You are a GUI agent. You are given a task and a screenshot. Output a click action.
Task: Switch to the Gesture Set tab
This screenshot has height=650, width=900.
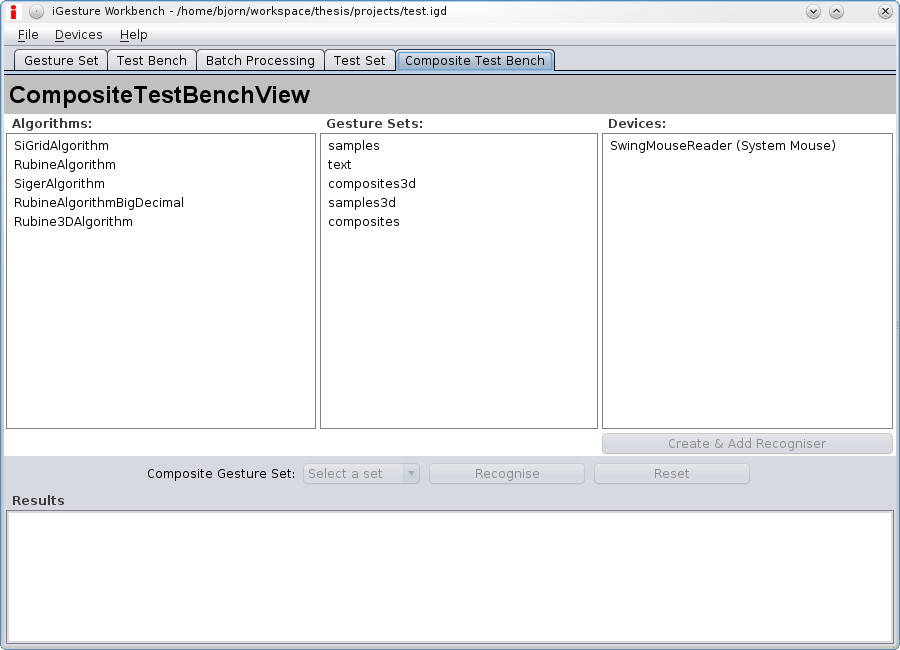[x=61, y=60]
